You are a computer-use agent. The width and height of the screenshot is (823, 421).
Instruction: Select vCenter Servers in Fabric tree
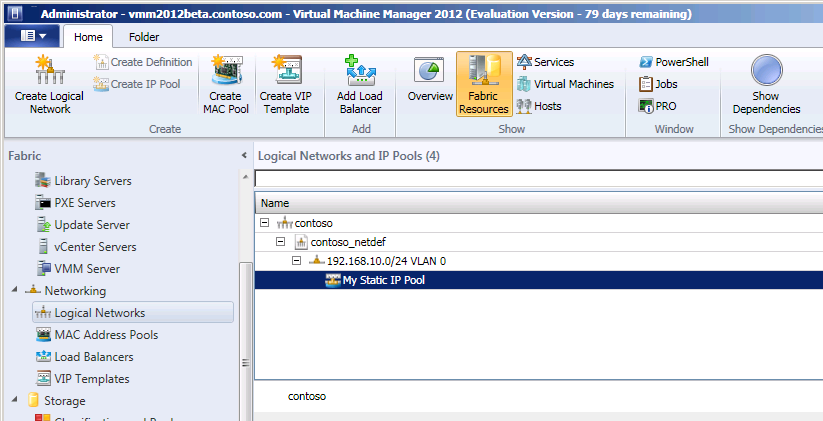pos(95,247)
